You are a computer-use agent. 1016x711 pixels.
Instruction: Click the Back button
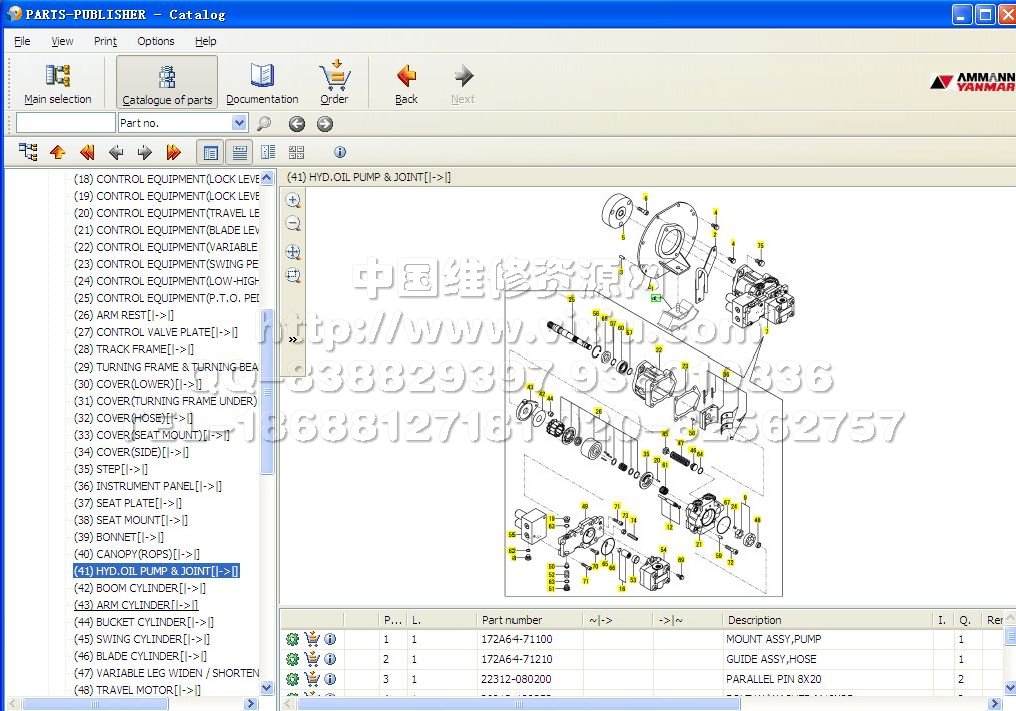406,83
